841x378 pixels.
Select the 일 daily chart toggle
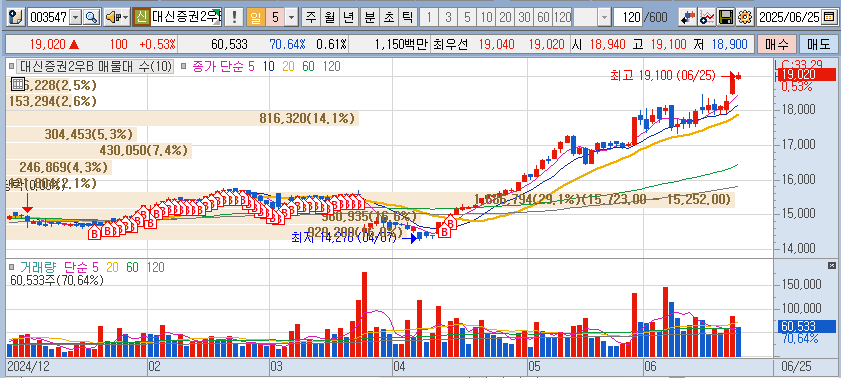coord(256,17)
